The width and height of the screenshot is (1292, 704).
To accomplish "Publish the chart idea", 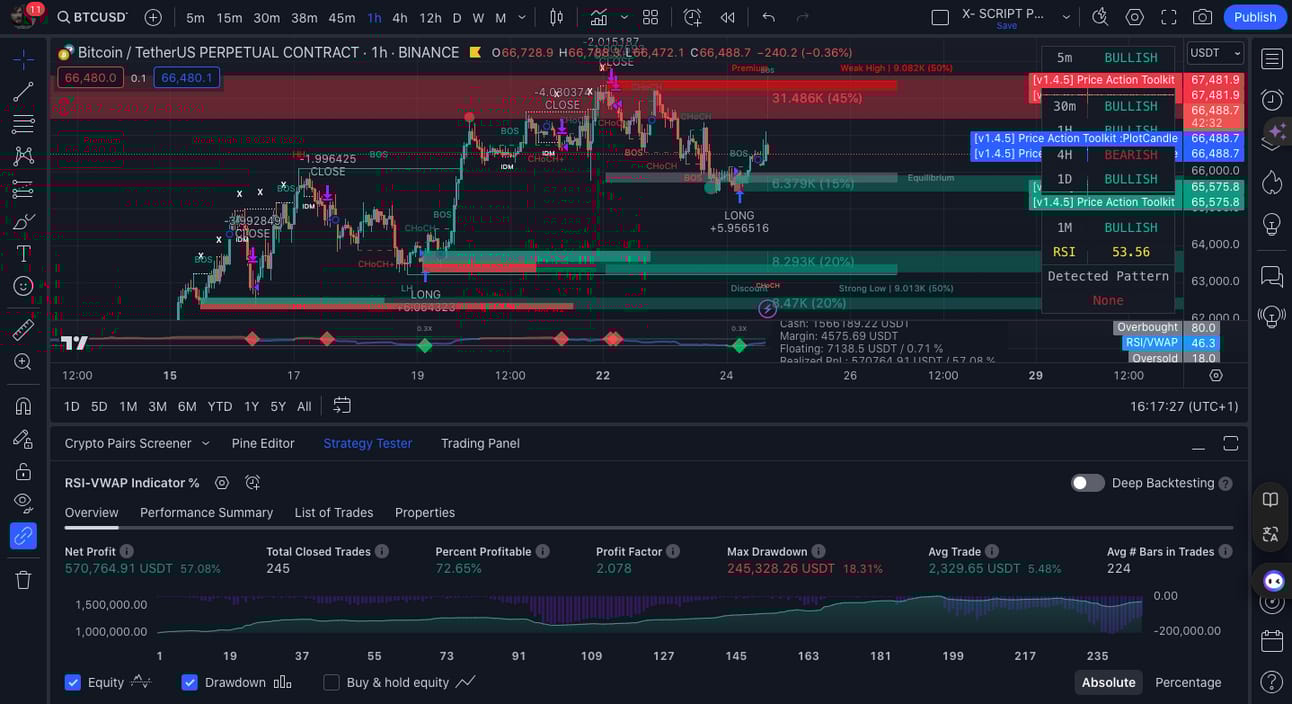I will 1255,17.
